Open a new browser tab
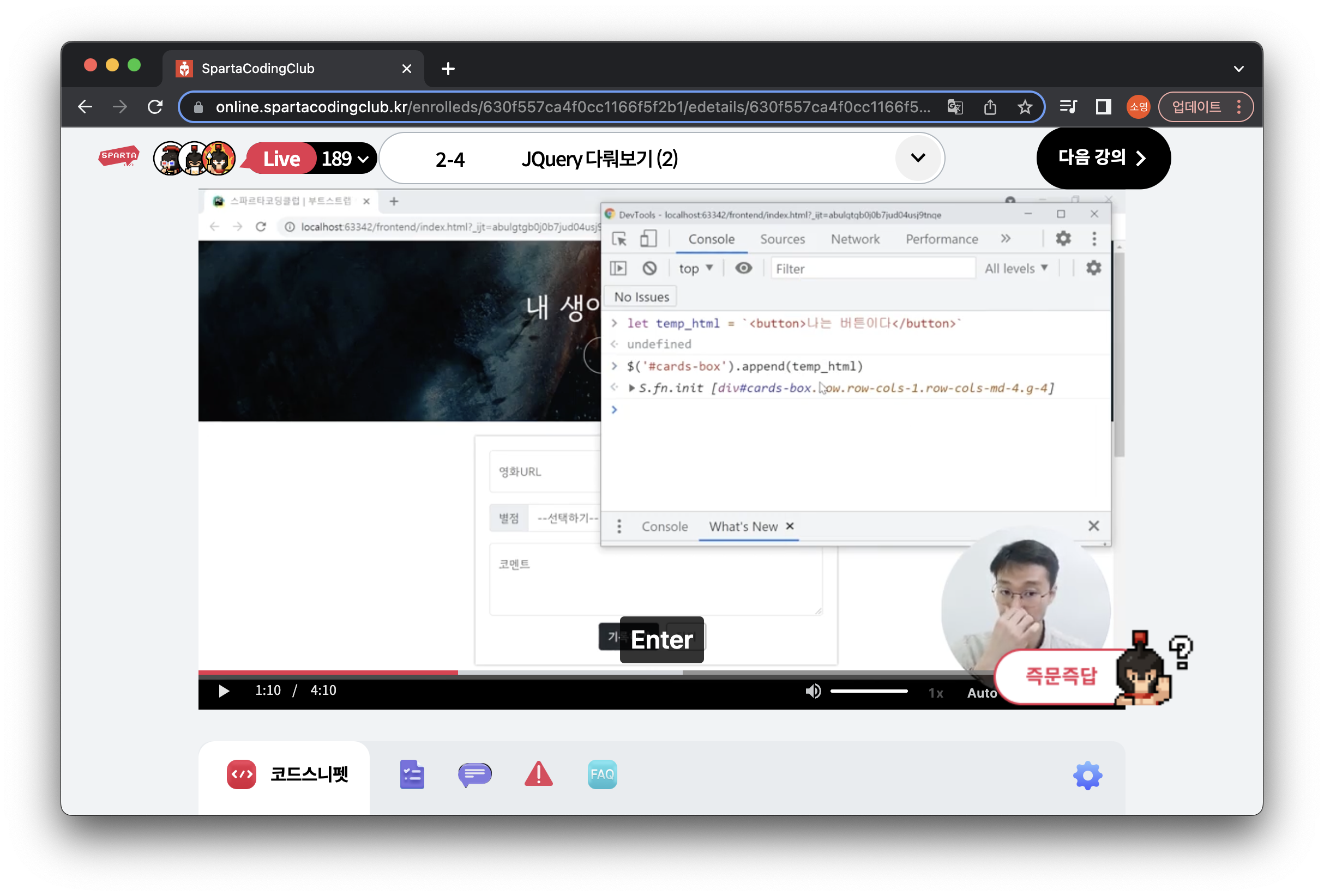 pos(448,69)
